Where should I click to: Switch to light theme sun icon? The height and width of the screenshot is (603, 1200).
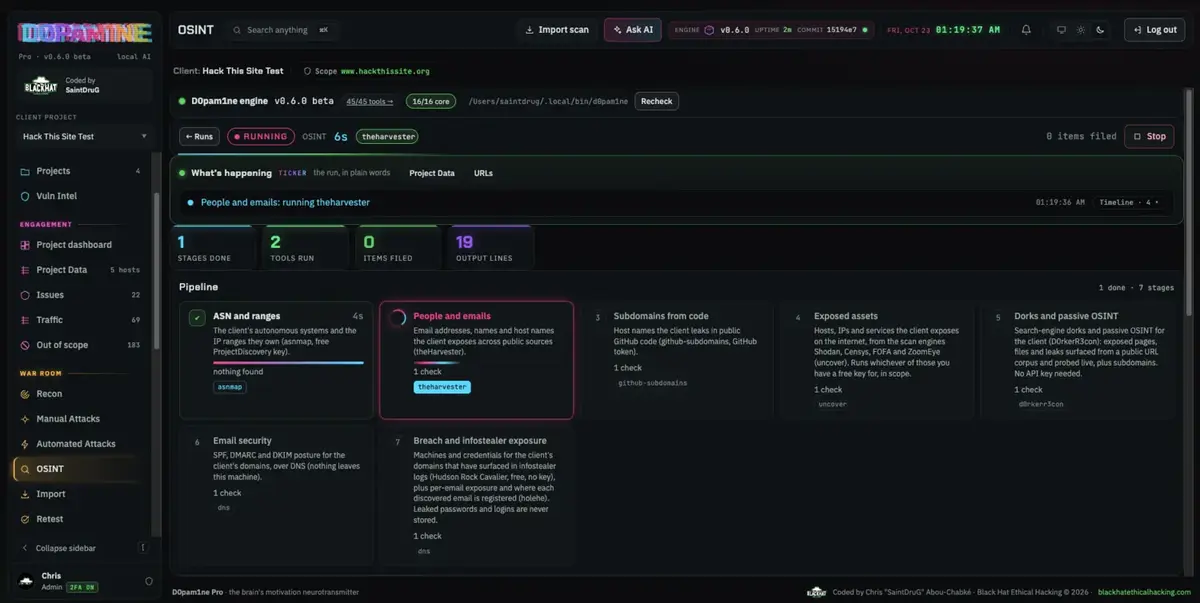pyautogui.click(x=1080, y=30)
